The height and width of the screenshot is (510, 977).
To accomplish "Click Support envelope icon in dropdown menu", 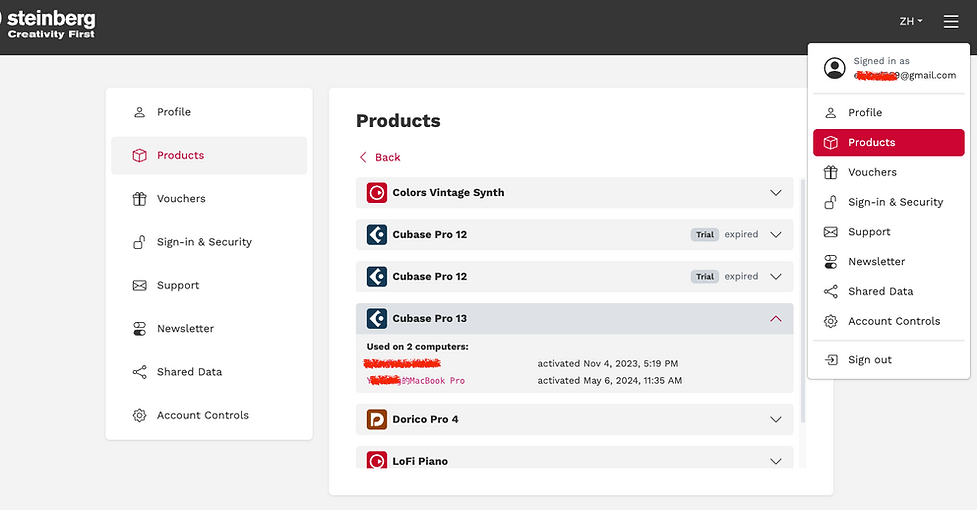I will tap(831, 232).
